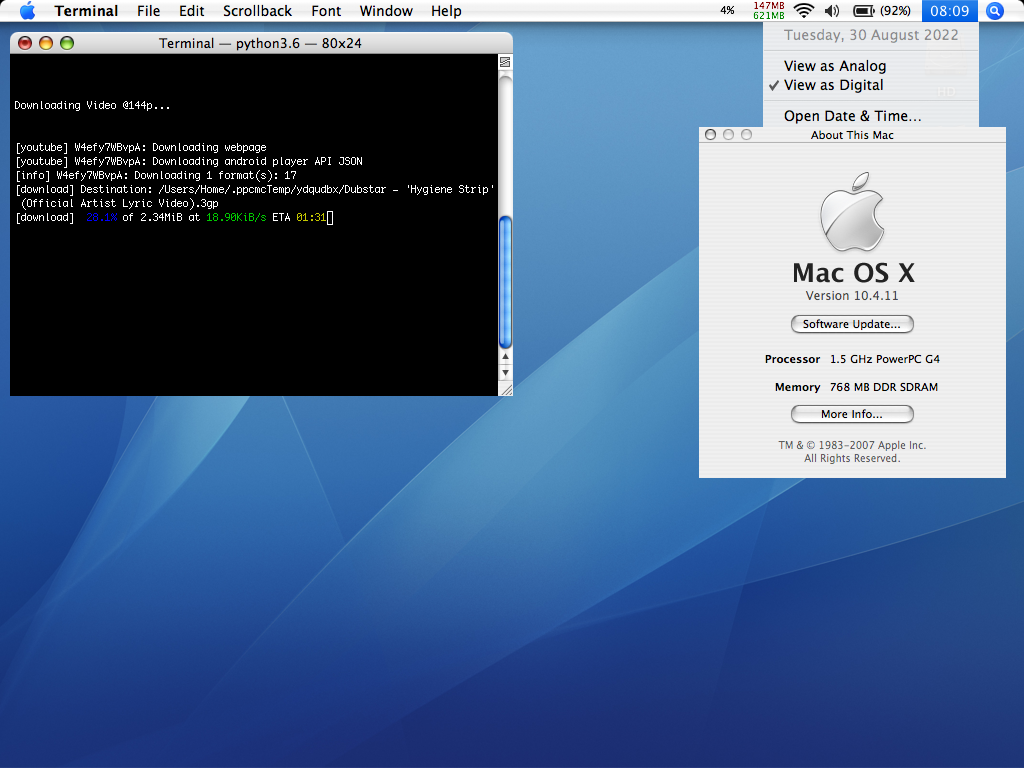
Task: Click the 'Downloading Video @144p...' line
Action: tap(92, 105)
